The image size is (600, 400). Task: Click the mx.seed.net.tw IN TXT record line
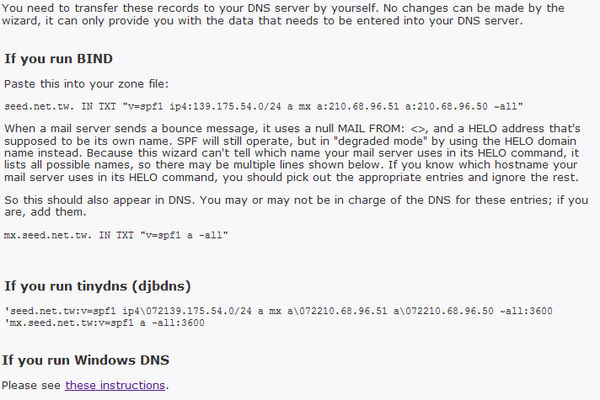pyautogui.click(x=116, y=235)
